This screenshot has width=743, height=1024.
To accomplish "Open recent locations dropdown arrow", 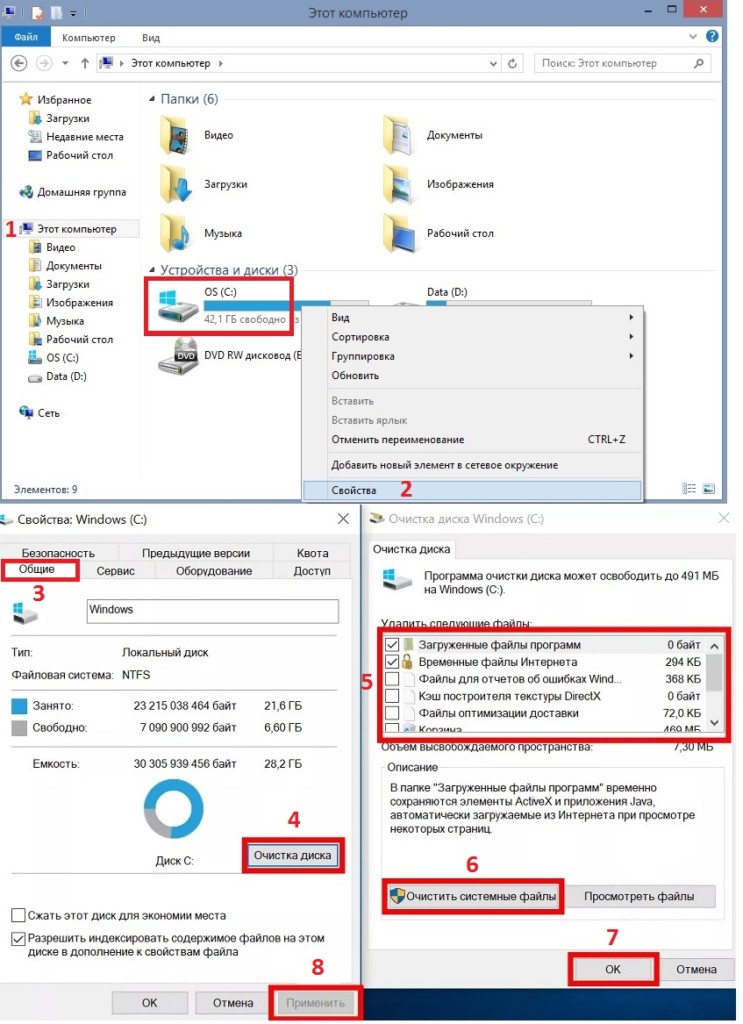I will tap(65, 63).
